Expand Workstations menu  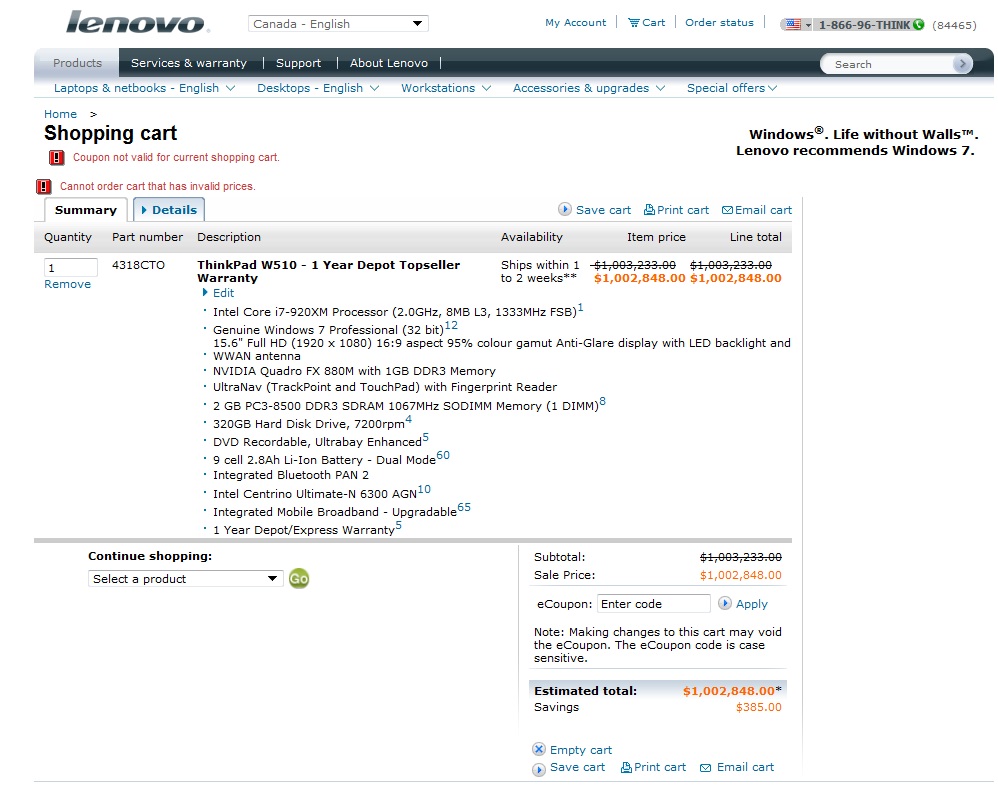(446, 88)
